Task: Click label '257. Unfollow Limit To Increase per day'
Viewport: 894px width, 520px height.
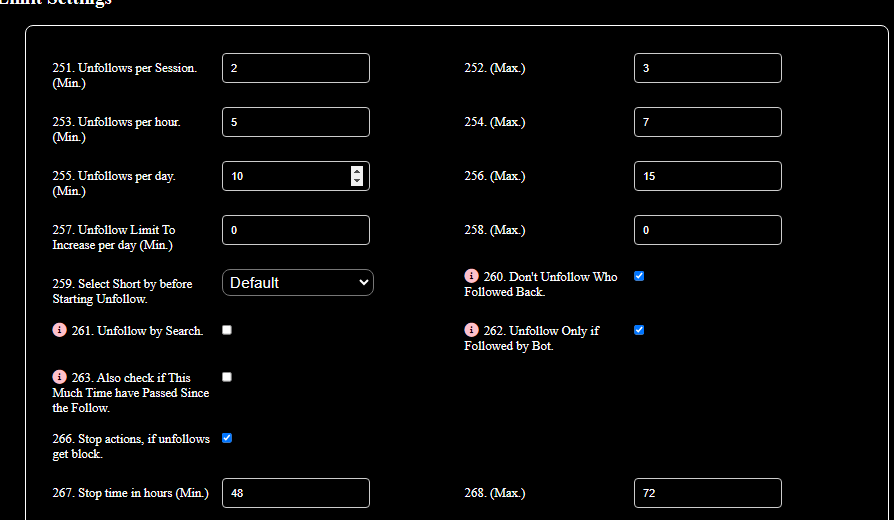Action: click(114, 237)
